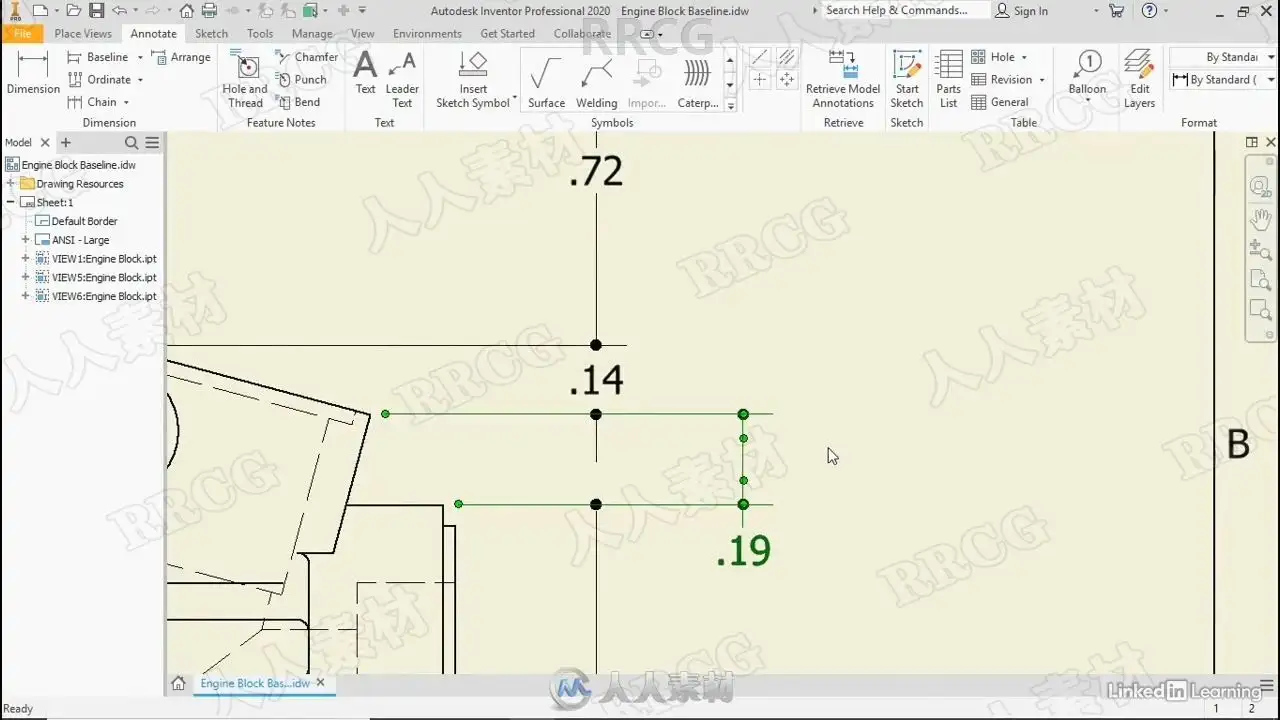This screenshot has width=1280, height=720.
Task: Click the Zoom icon in navigation bar
Action: point(1261,249)
